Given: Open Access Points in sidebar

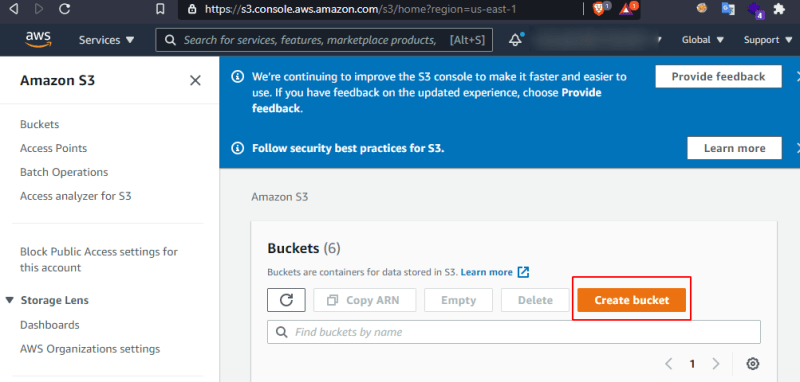Looking at the screenshot, I should 54,148.
